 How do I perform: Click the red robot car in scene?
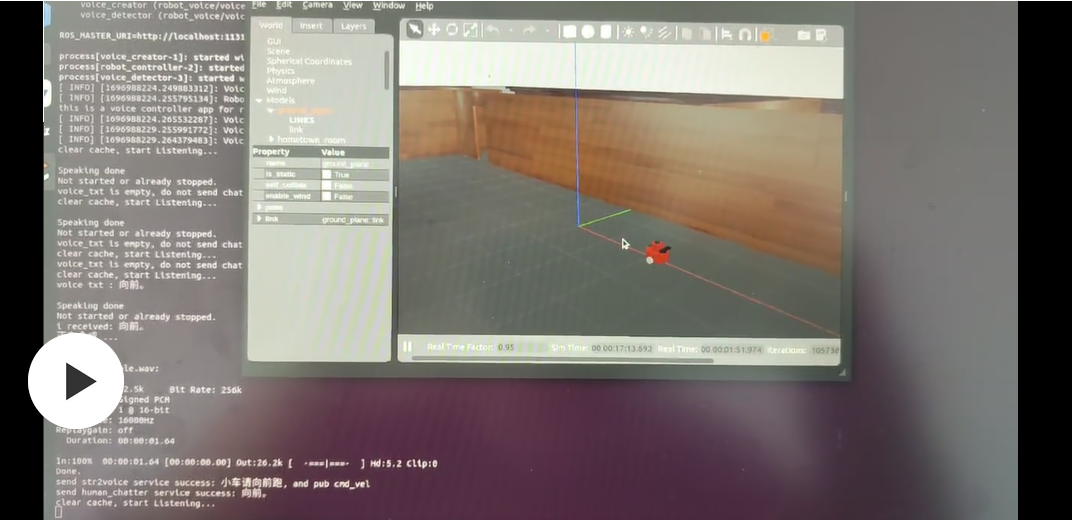657,252
